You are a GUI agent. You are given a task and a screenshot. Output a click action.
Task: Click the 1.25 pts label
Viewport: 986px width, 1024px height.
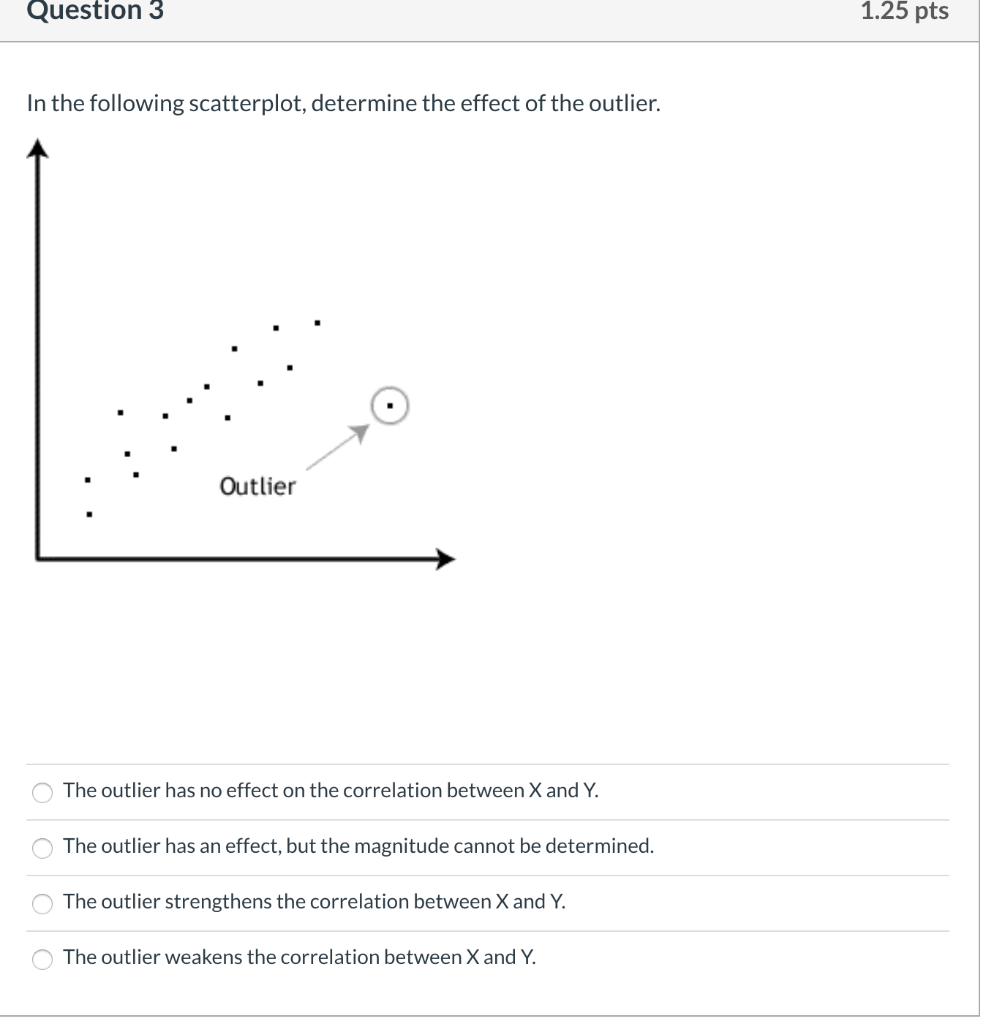tap(904, 12)
